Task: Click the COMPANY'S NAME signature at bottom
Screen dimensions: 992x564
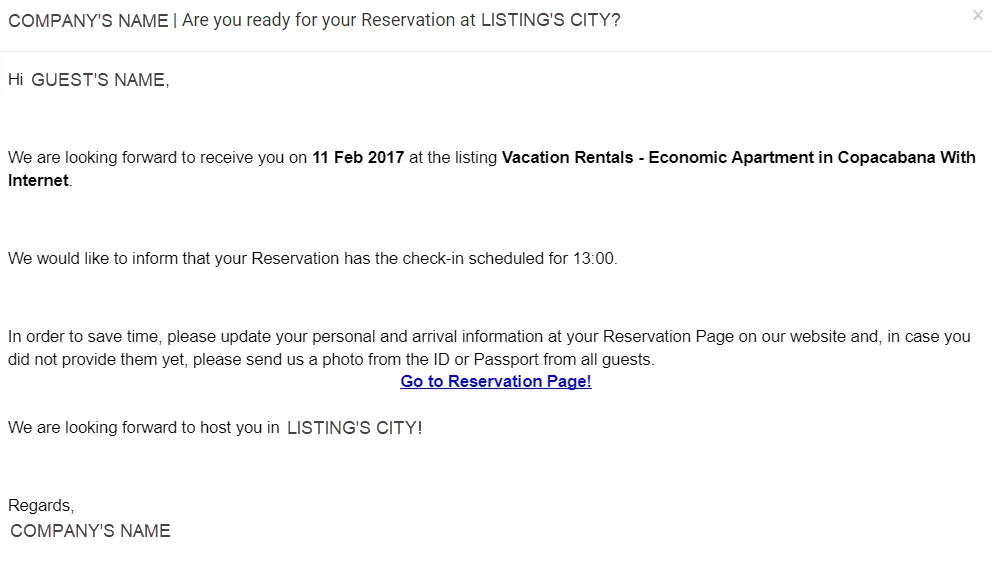Action: pyautogui.click(x=90, y=530)
